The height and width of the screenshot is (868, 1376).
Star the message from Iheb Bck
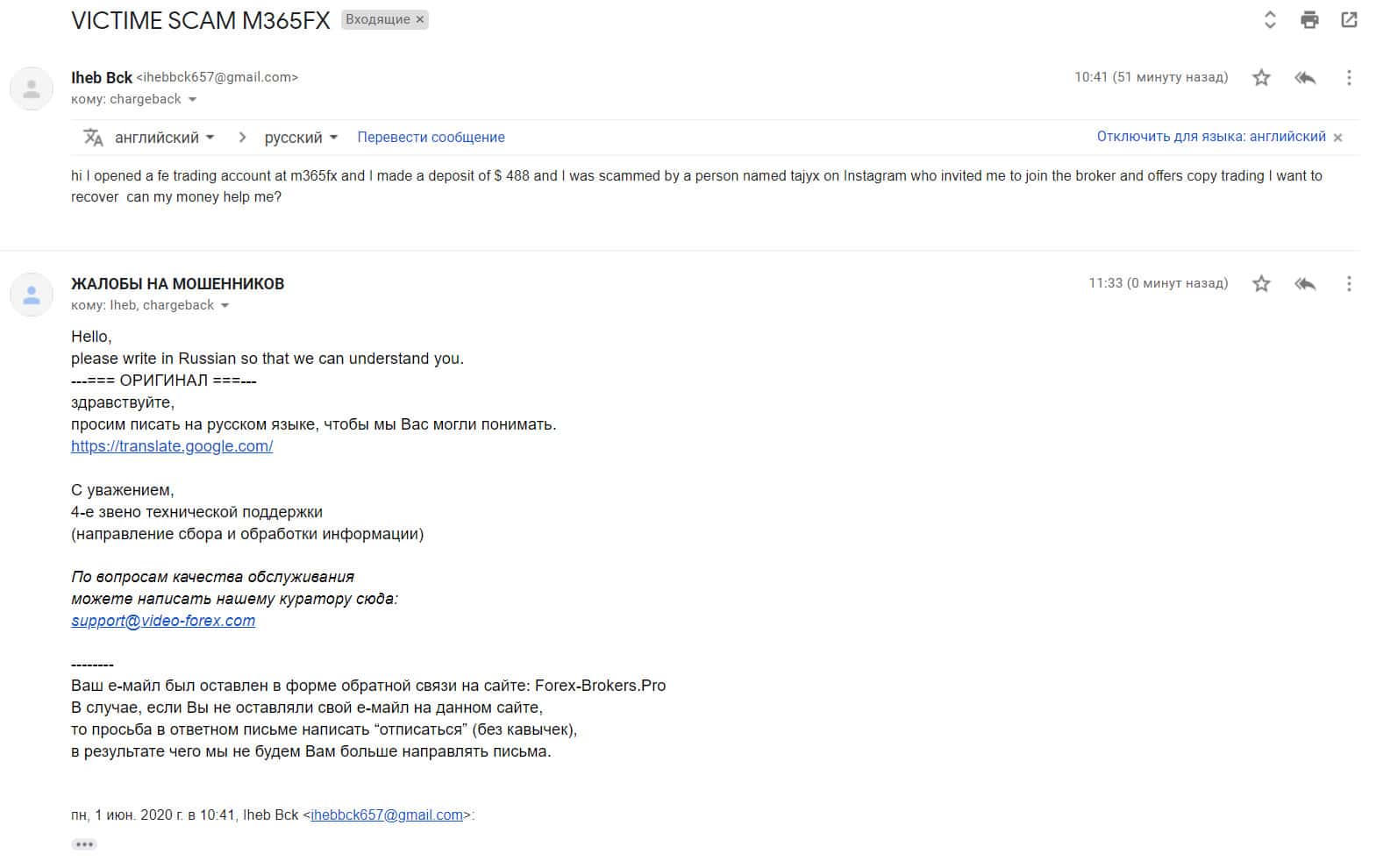tap(1261, 78)
